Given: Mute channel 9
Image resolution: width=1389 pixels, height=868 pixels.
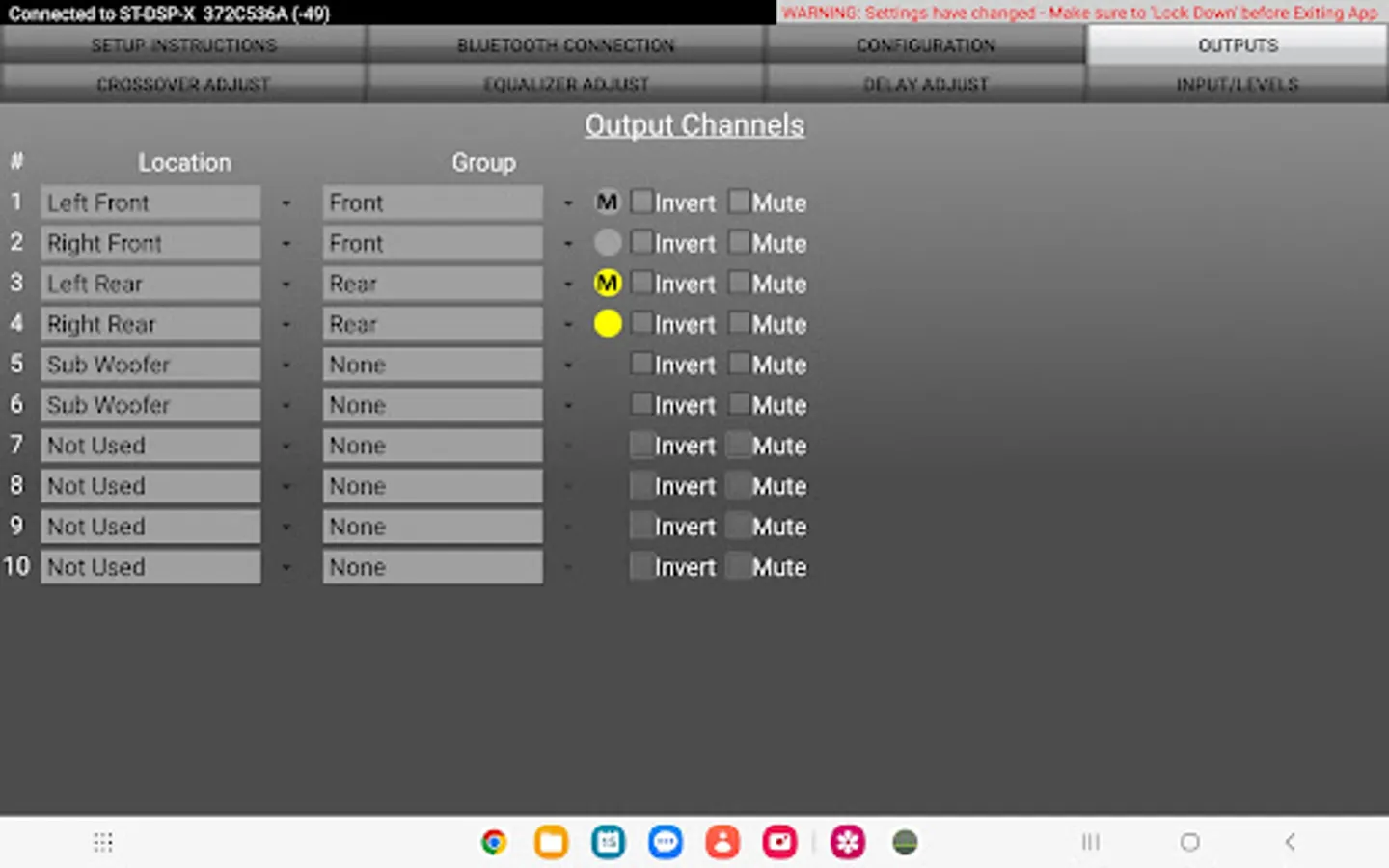Looking at the screenshot, I should 739,526.
